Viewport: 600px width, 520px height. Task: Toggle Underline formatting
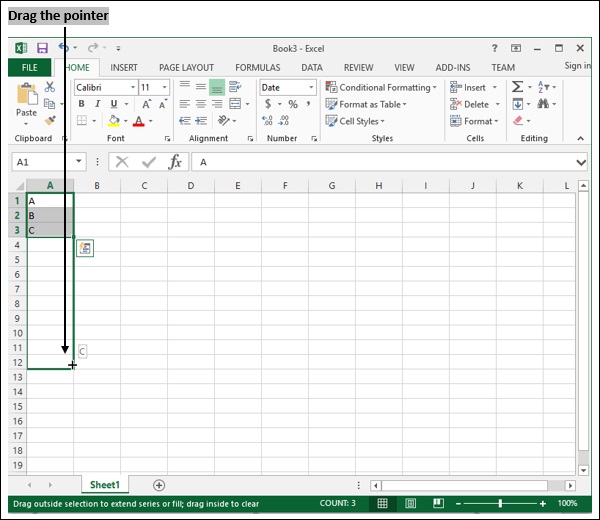[114, 104]
